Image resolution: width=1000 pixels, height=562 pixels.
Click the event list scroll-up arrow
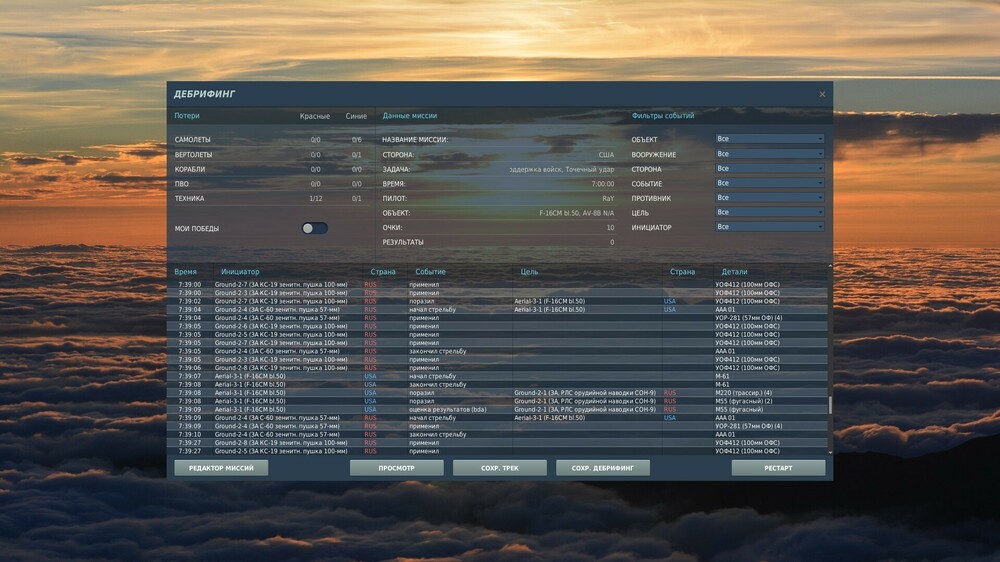(830, 266)
